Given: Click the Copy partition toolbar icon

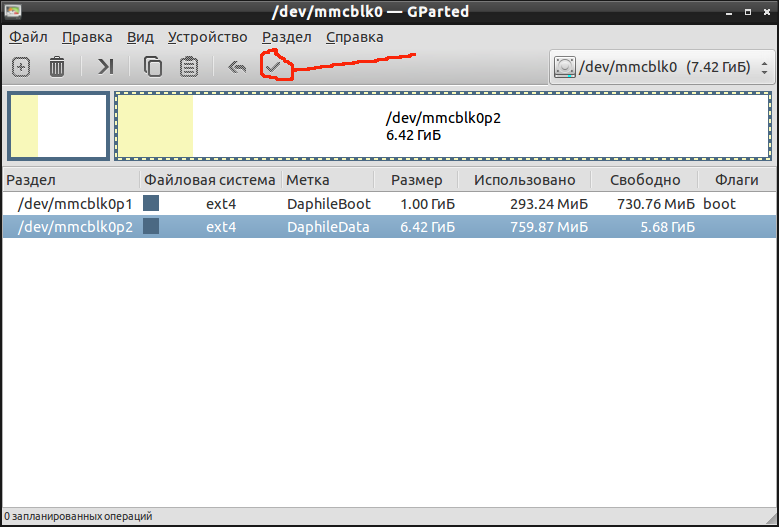Looking at the screenshot, I should point(153,67).
